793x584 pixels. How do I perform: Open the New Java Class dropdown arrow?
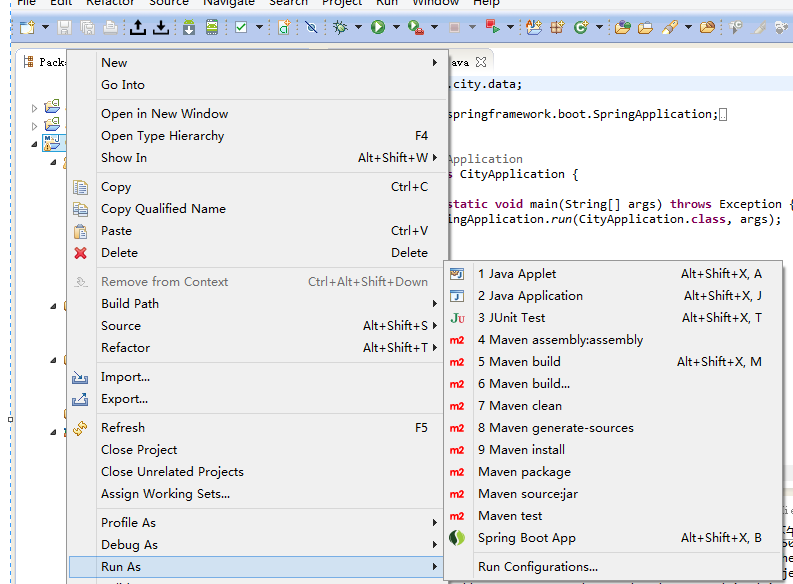click(599, 27)
